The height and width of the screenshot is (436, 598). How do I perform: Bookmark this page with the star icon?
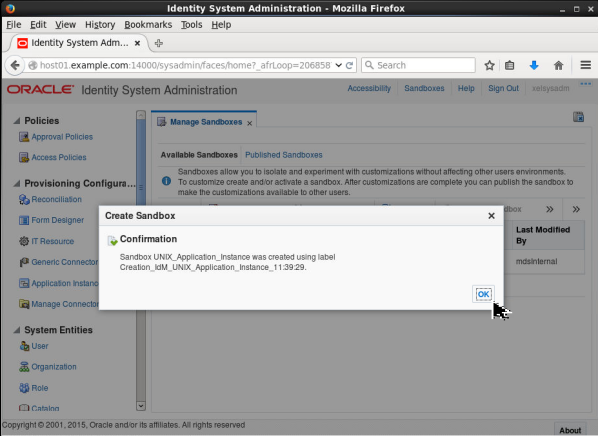[x=489, y=65]
